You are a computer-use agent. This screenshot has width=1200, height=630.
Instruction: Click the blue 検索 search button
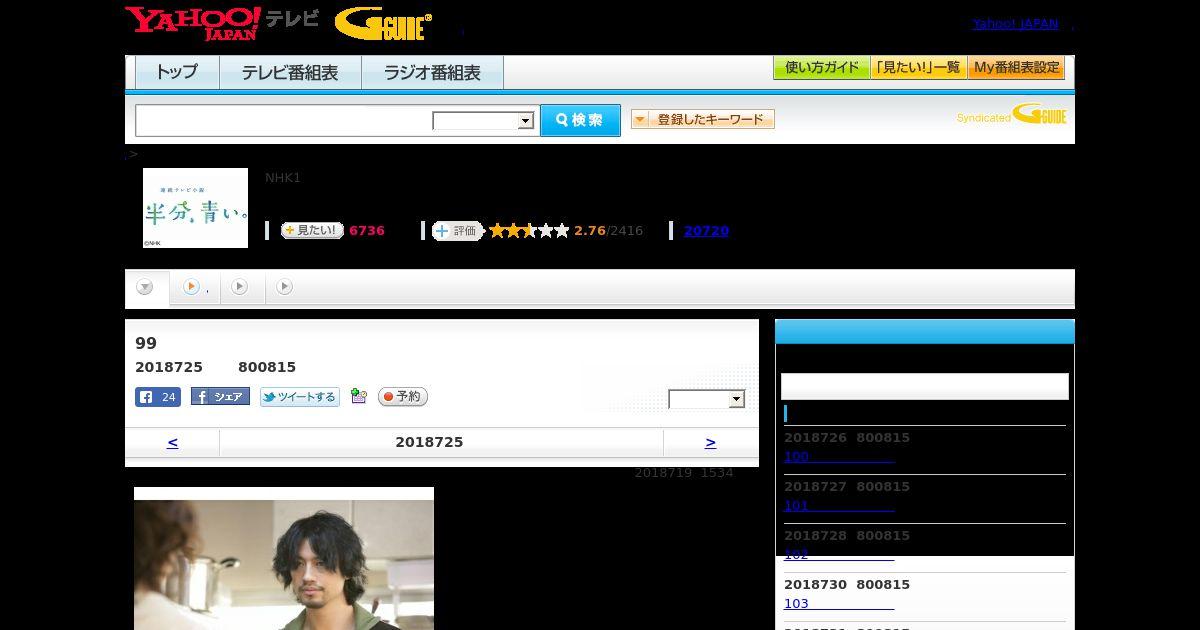pos(580,120)
